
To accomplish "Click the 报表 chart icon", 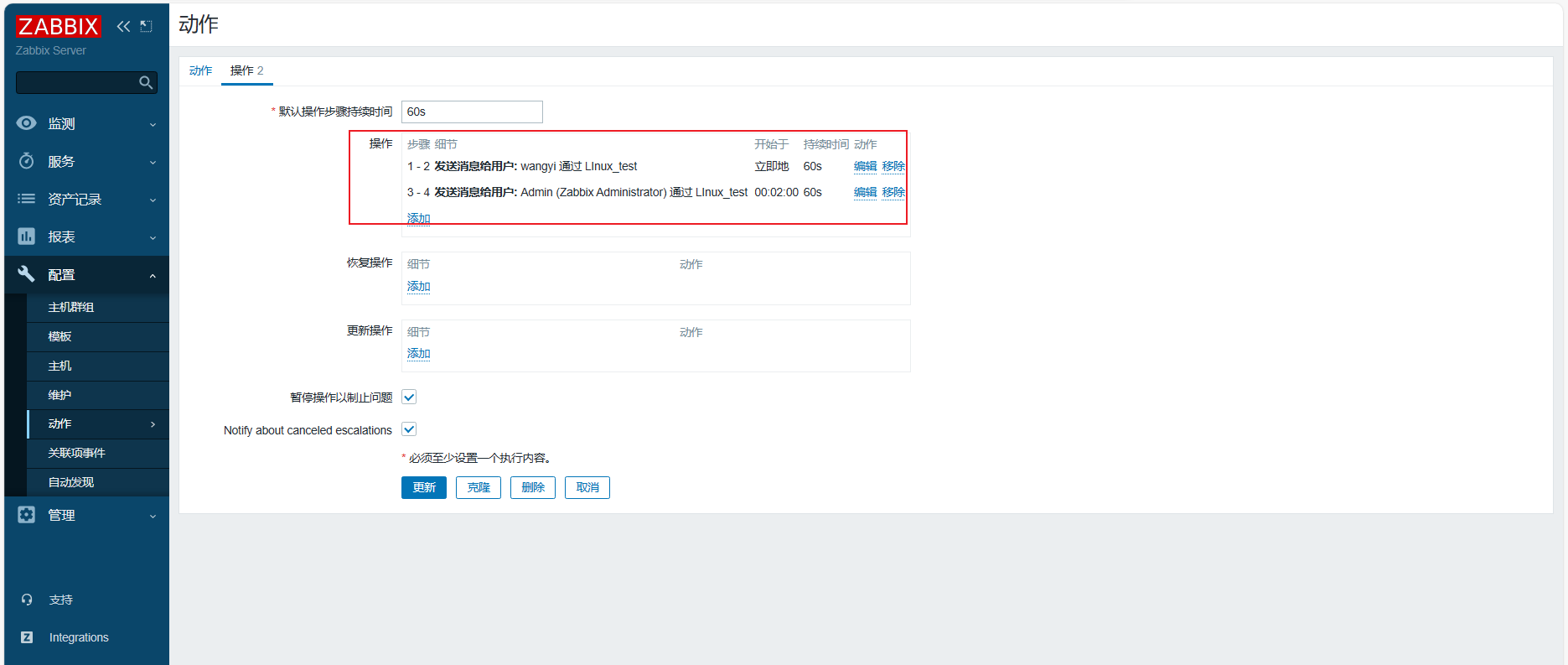I will coord(27,236).
